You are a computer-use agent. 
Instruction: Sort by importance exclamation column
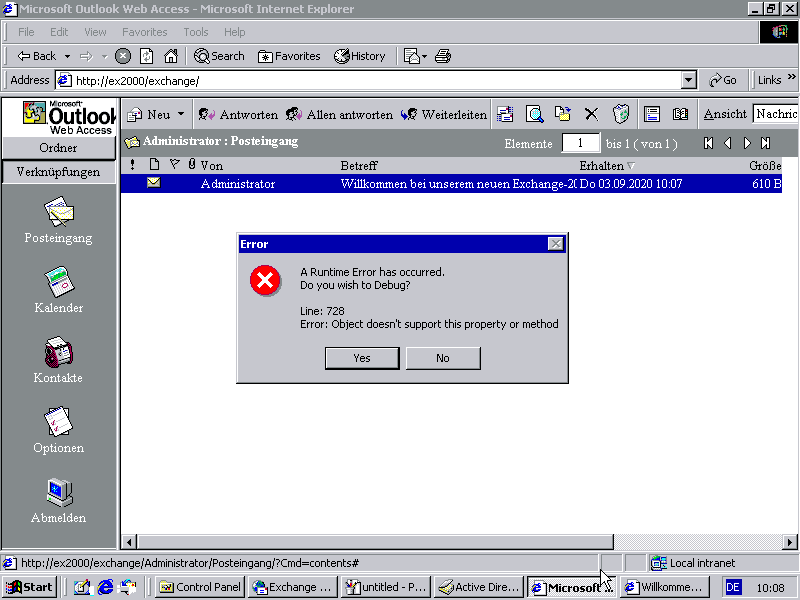(133, 165)
